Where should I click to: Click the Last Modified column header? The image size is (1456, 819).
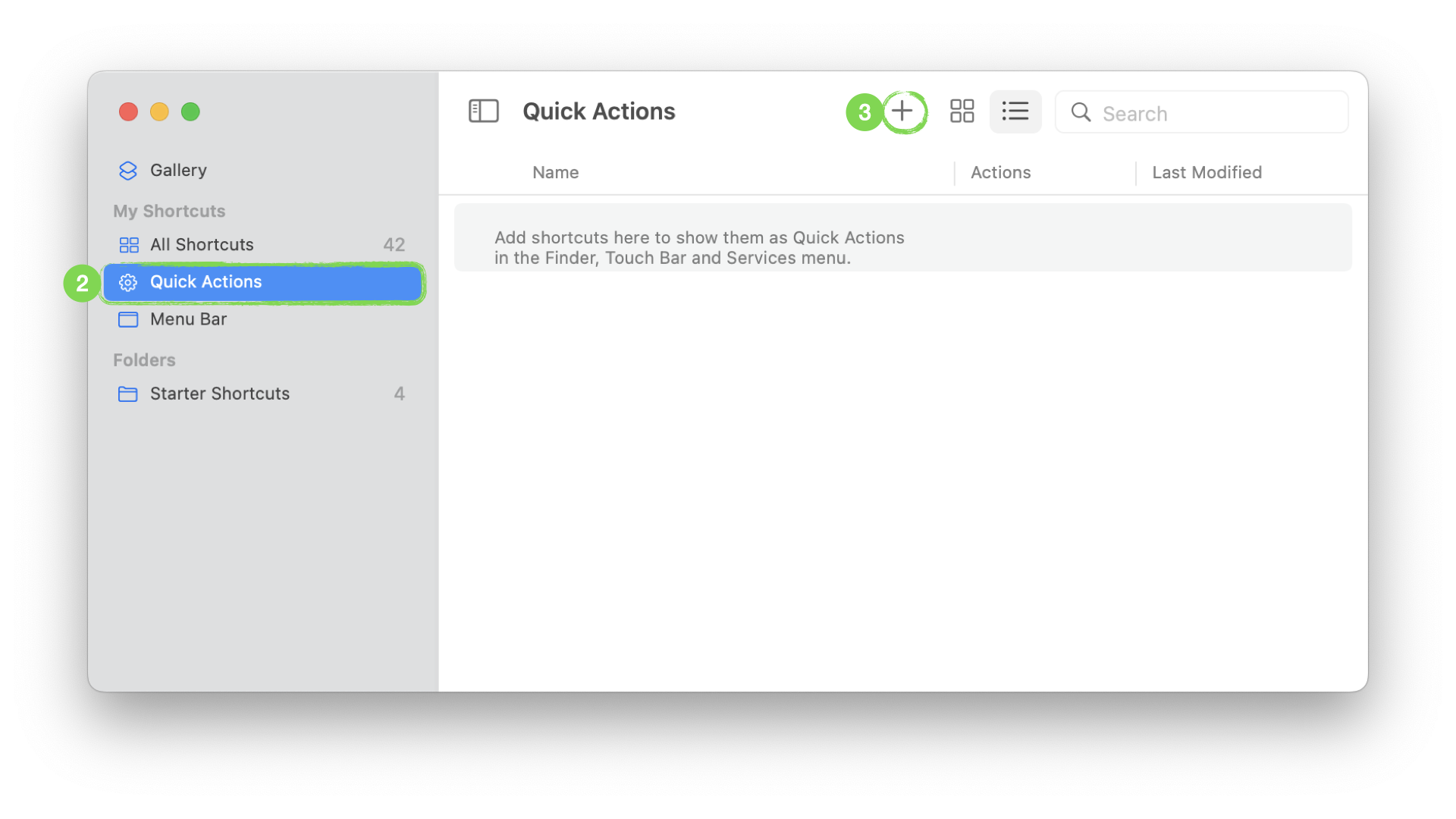[x=1206, y=172]
